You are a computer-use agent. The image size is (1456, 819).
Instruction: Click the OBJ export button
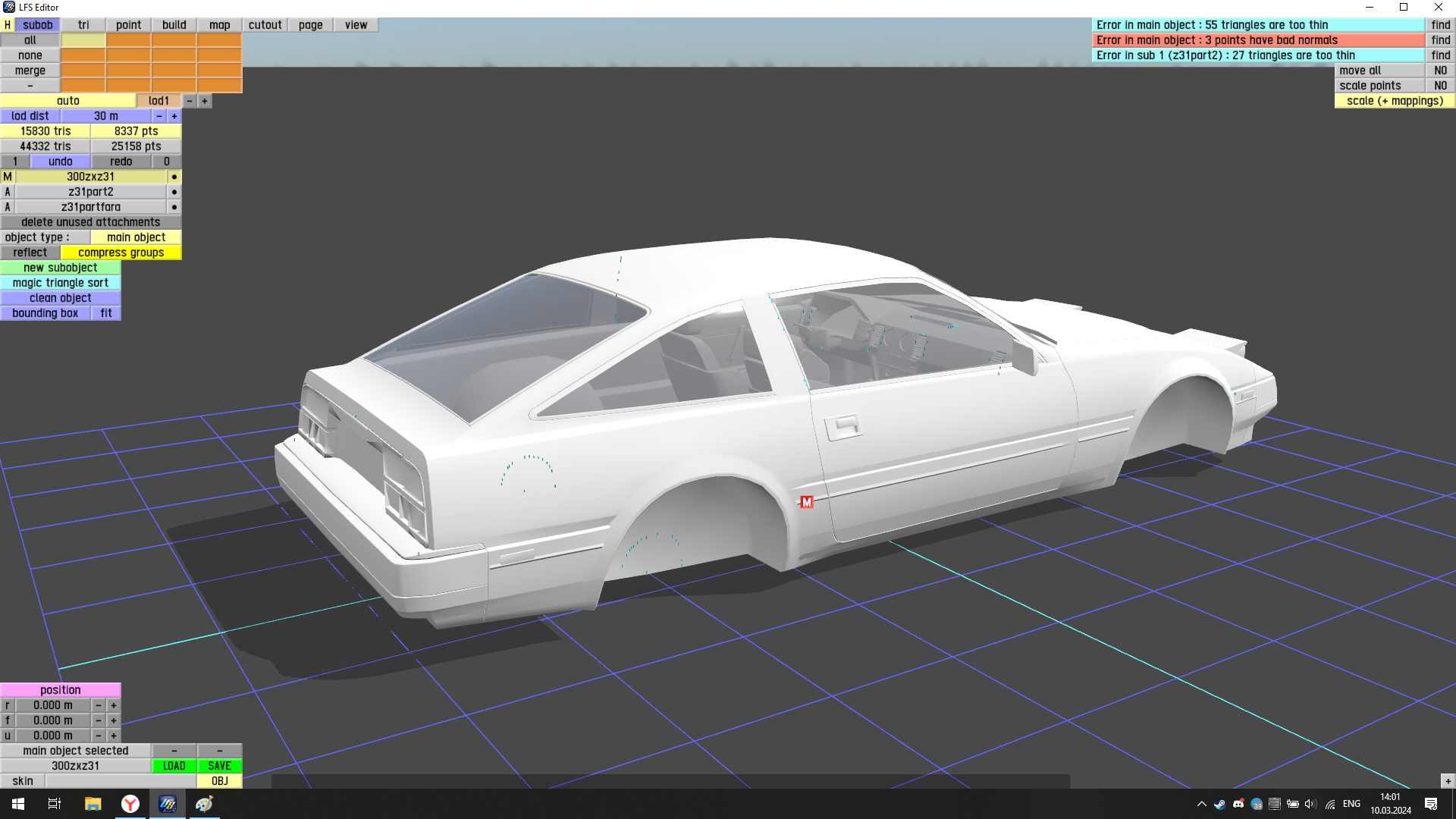click(220, 781)
